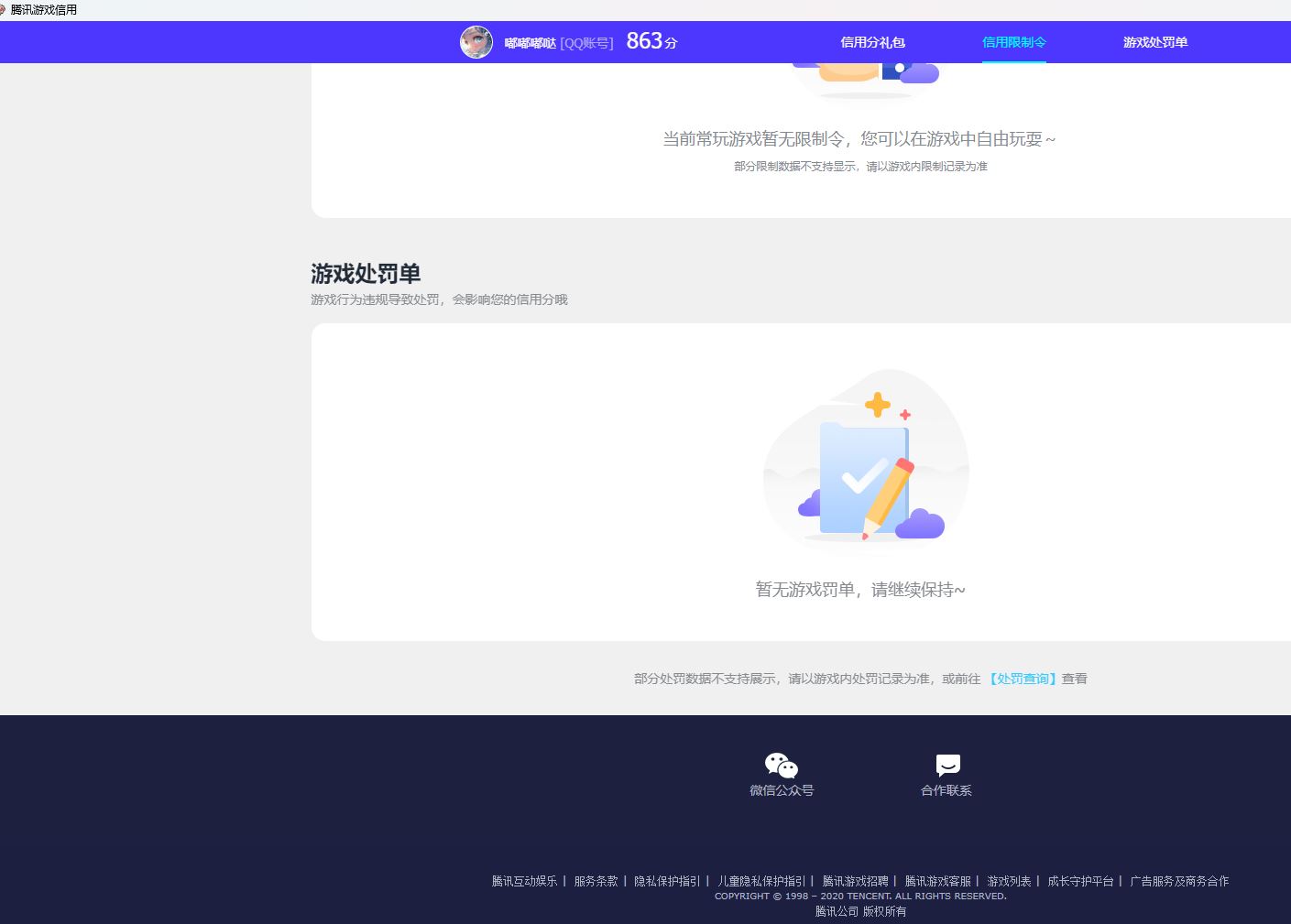Open the 广告服务及商务合作 footer link
This screenshot has height=924, width=1291.
(1179, 881)
